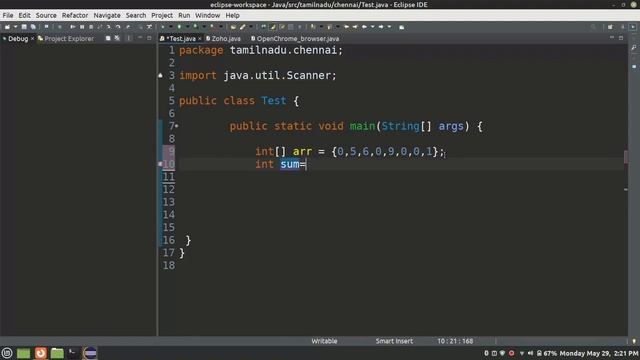Open the Run launch dropdown arrow

point(187,27)
